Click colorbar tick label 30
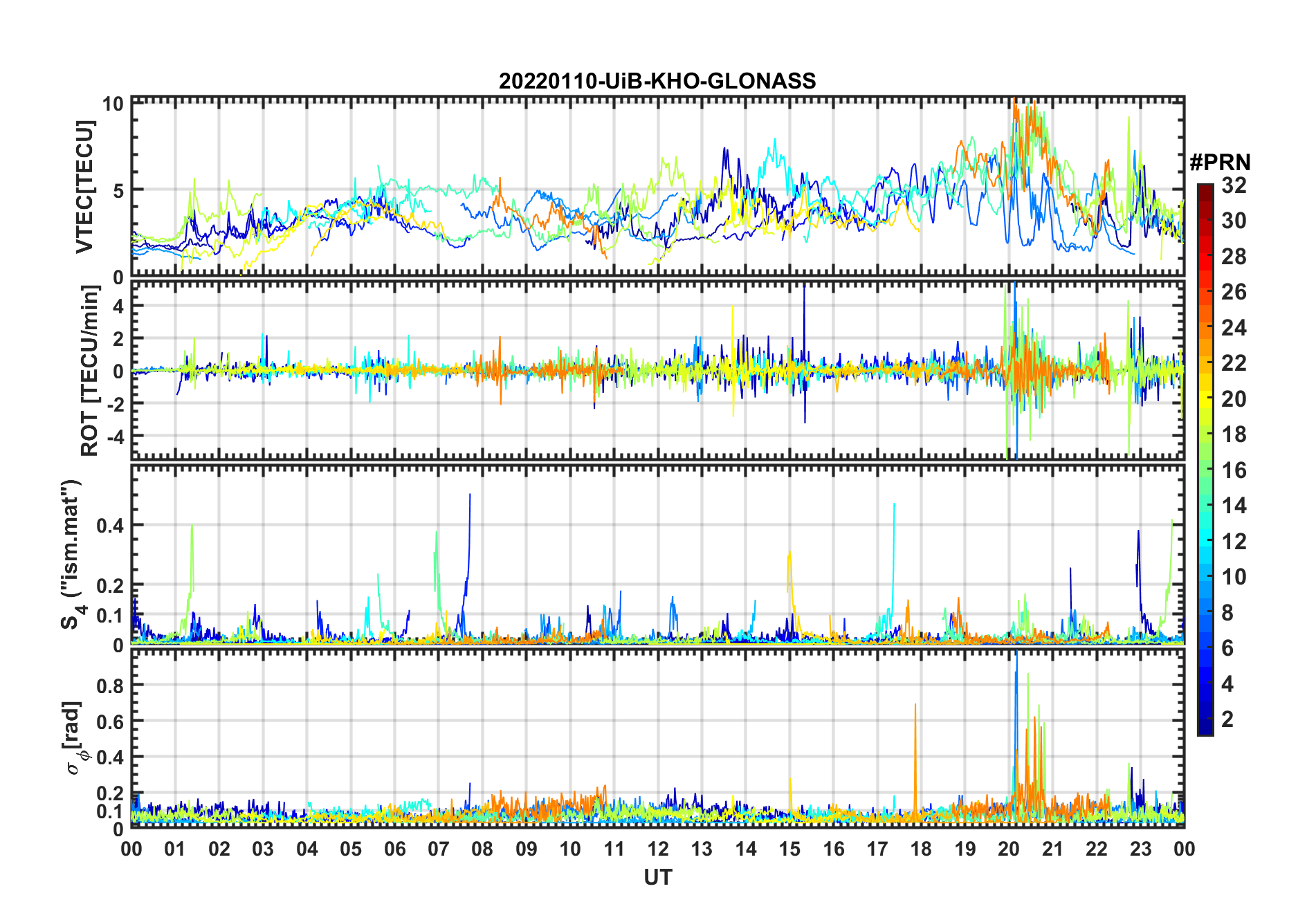 click(1234, 221)
